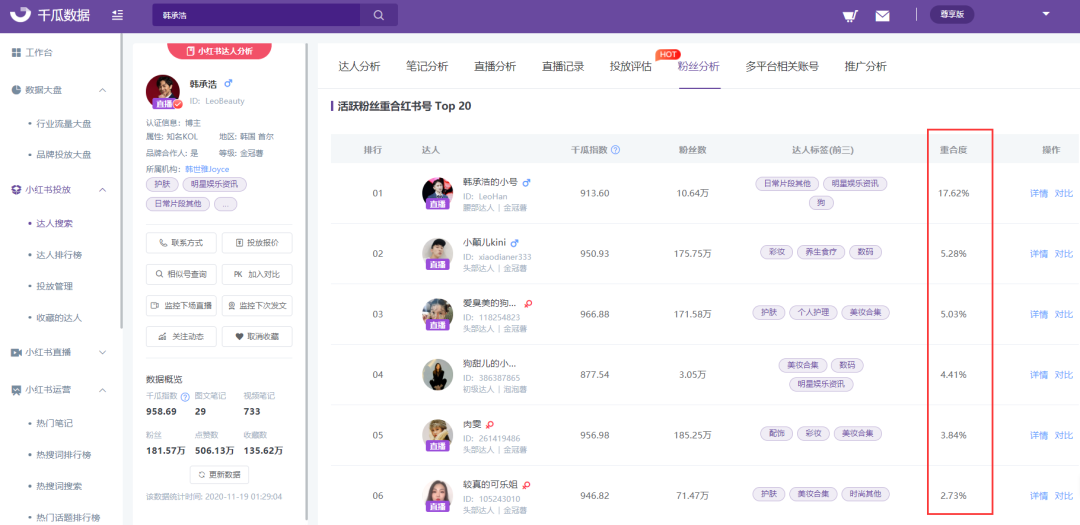The image size is (1080, 525).
Task: Click the 小红书直播 camera icon
Action: [x=16, y=352]
